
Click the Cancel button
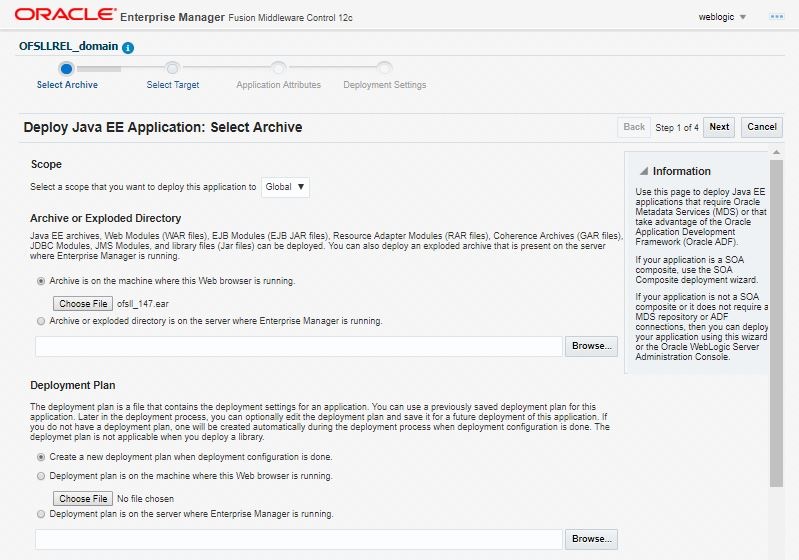(x=762, y=127)
